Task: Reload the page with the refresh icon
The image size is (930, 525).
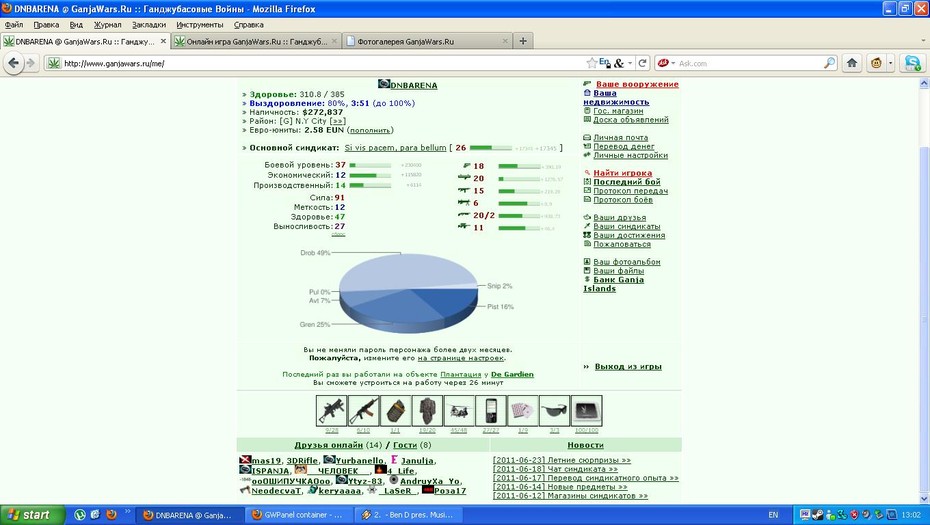Action: point(642,63)
